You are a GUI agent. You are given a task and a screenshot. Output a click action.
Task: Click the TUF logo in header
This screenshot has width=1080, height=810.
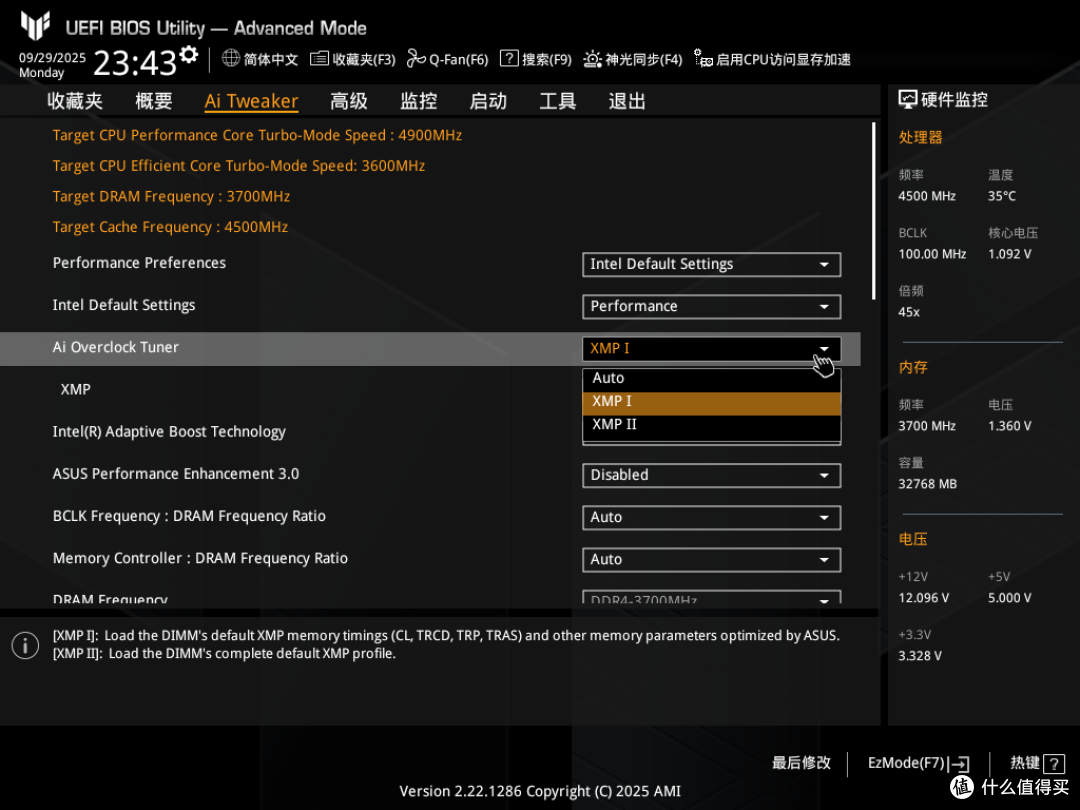coord(35,26)
